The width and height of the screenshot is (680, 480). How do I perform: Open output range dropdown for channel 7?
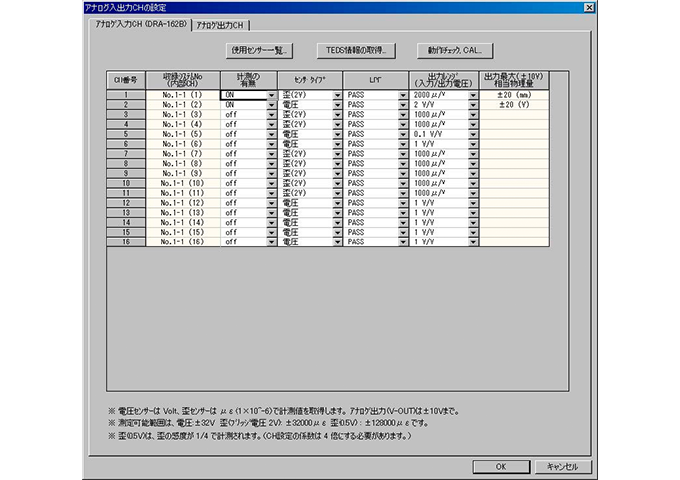pyautogui.click(x=473, y=154)
